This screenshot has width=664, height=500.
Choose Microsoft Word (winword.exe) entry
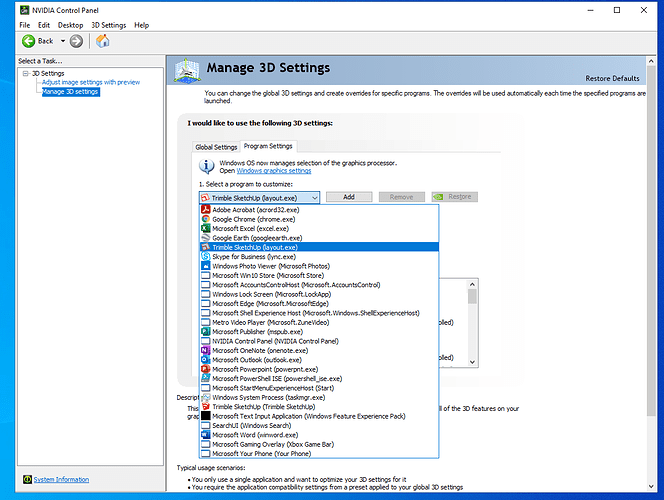[319, 435]
